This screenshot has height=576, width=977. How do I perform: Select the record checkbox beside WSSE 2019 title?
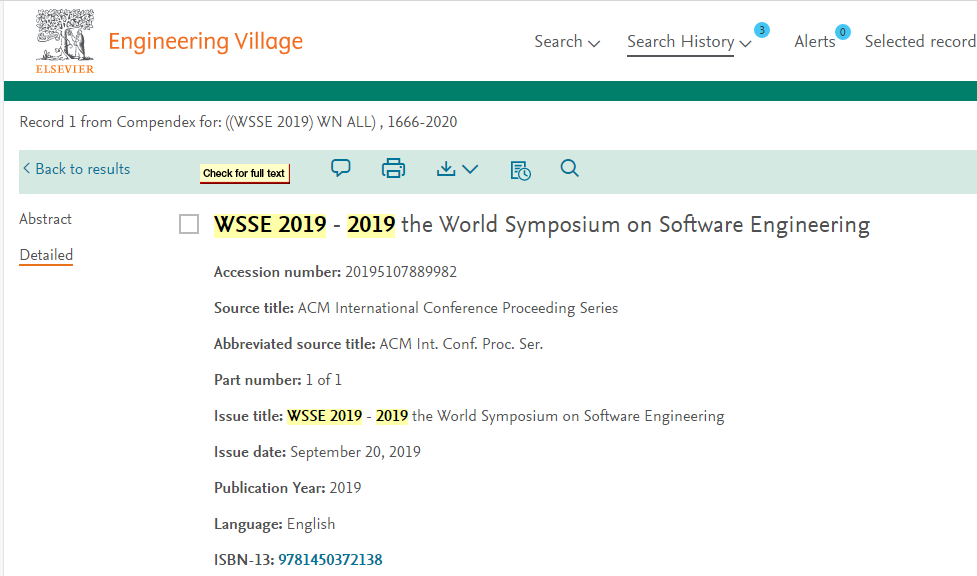point(189,224)
